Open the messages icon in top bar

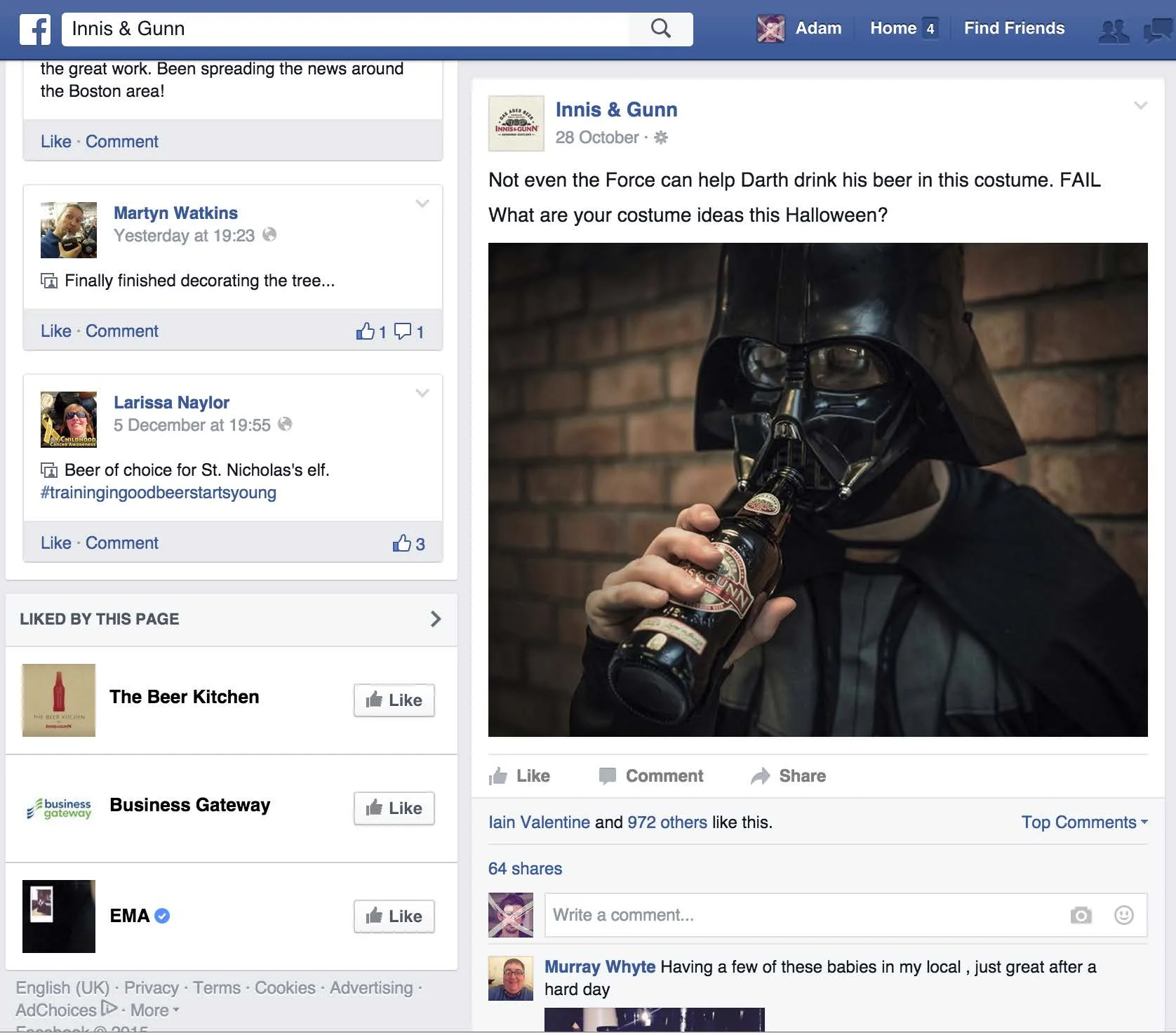click(x=1159, y=31)
